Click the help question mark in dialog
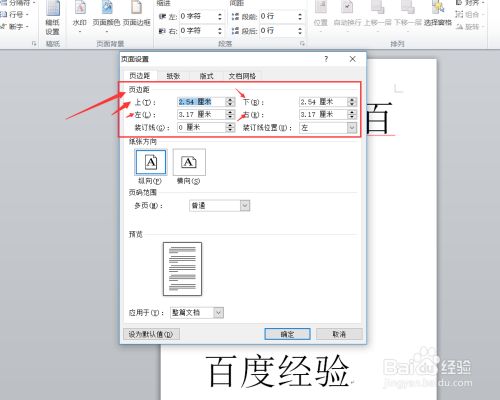 coord(326,59)
